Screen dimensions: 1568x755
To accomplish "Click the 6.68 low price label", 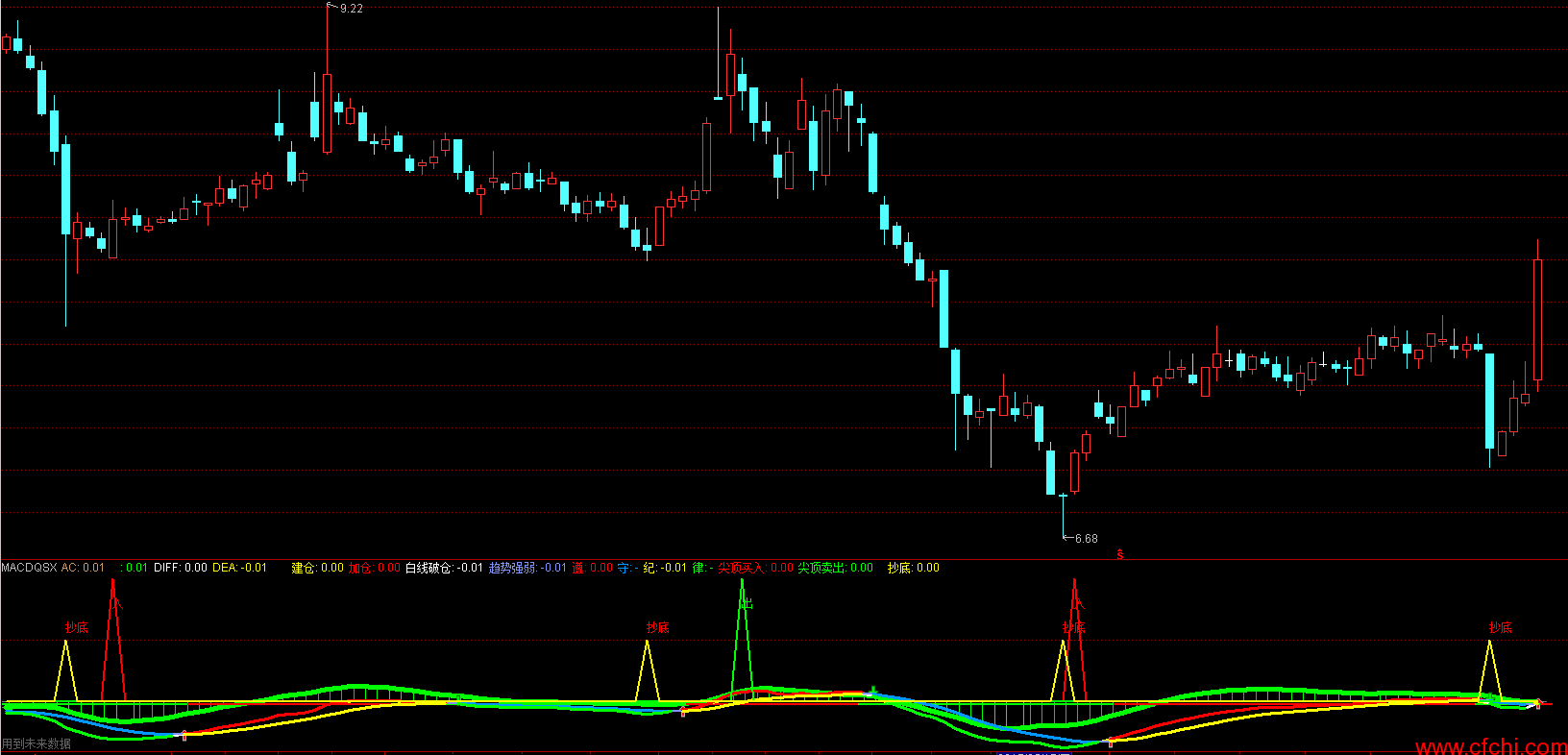I will (x=1086, y=539).
